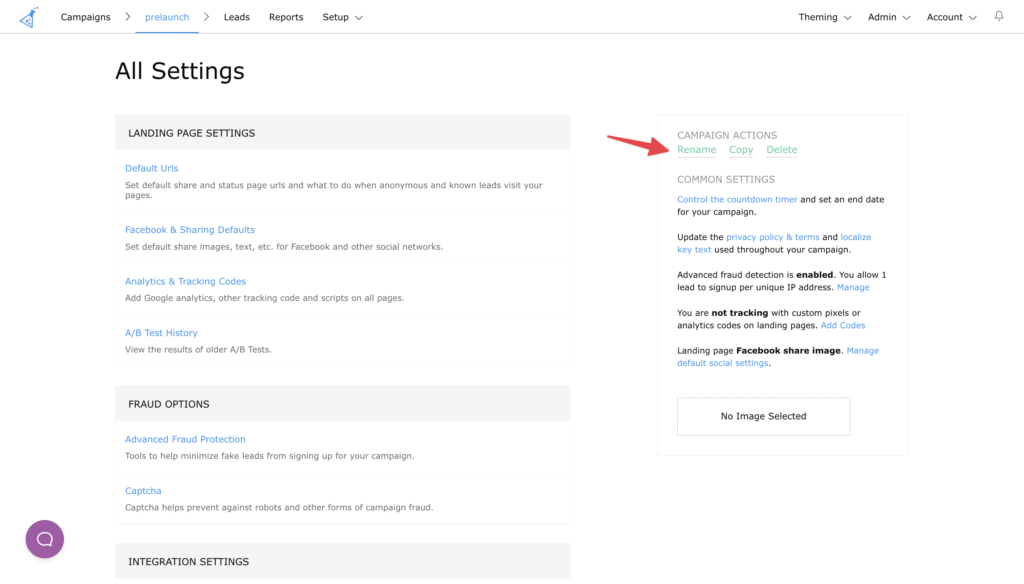Expand the Admin dropdown
Viewport: 1024px width, 584px height.
tap(889, 17)
